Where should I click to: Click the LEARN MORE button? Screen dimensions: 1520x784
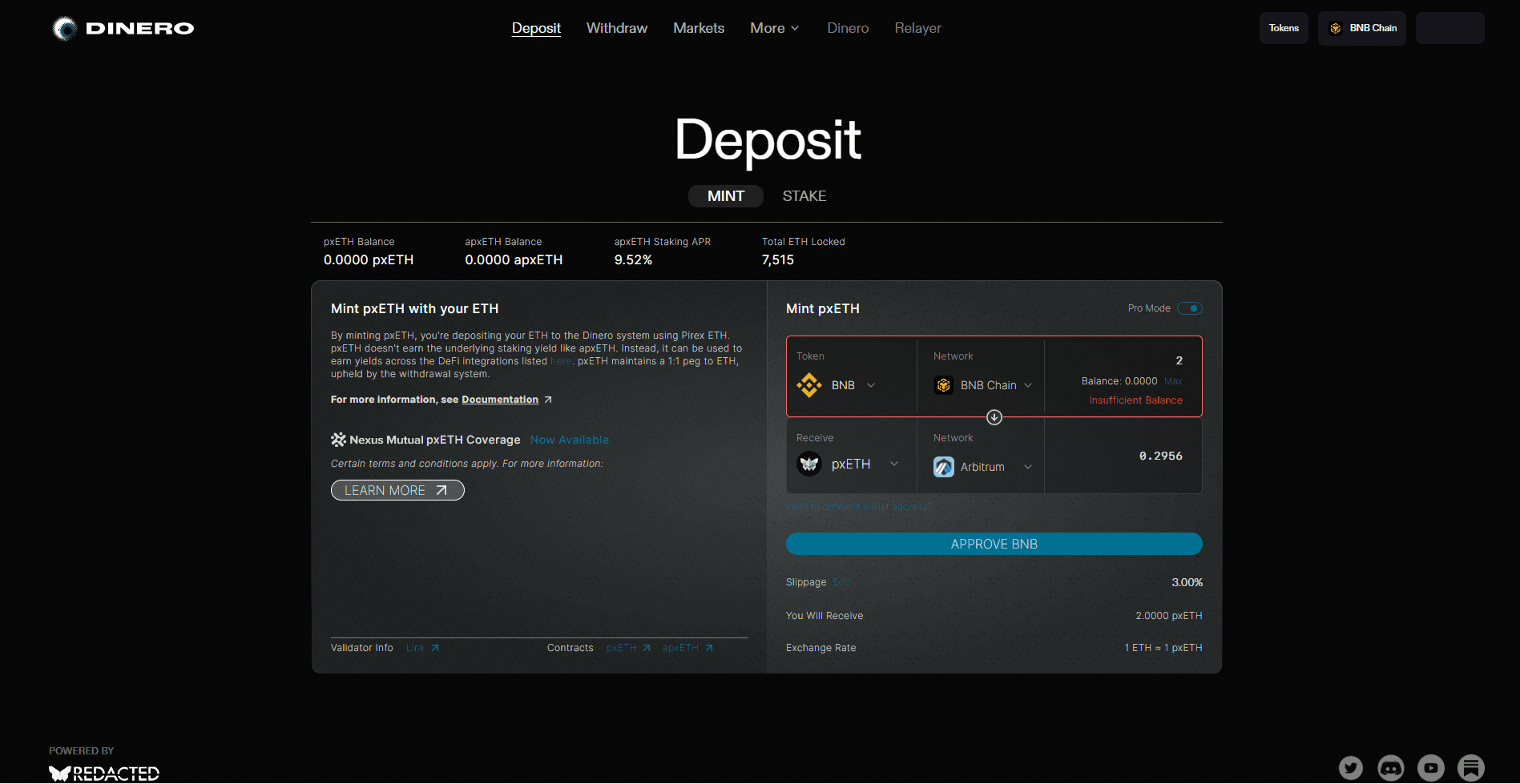[x=397, y=490]
